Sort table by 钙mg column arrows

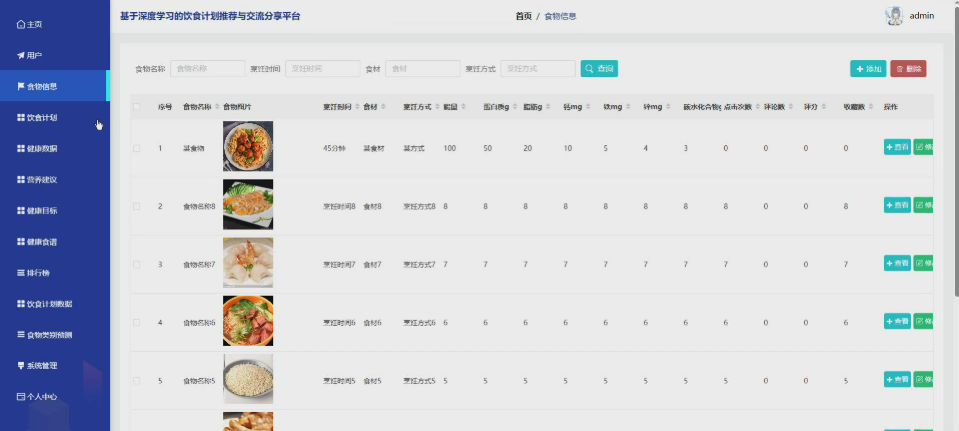click(588, 107)
